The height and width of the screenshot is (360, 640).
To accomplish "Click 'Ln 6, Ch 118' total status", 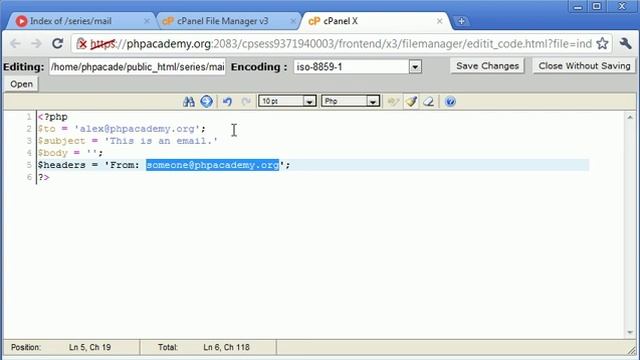I will point(227,347).
